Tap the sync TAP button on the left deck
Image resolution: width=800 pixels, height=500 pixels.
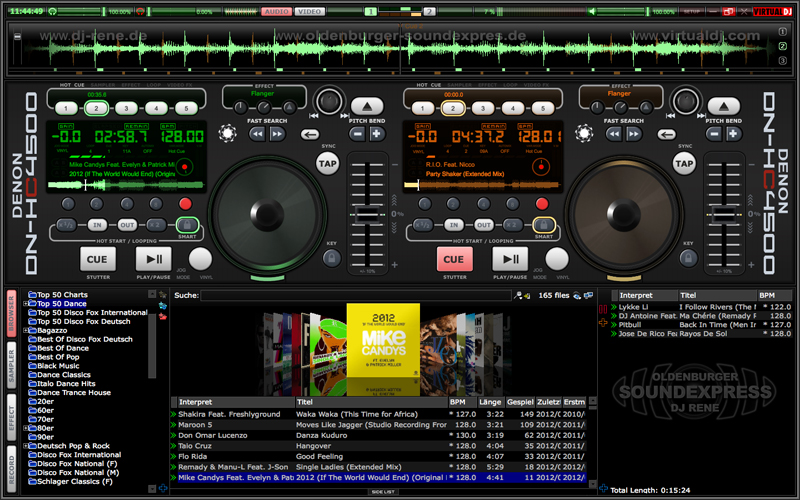point(327,164)
